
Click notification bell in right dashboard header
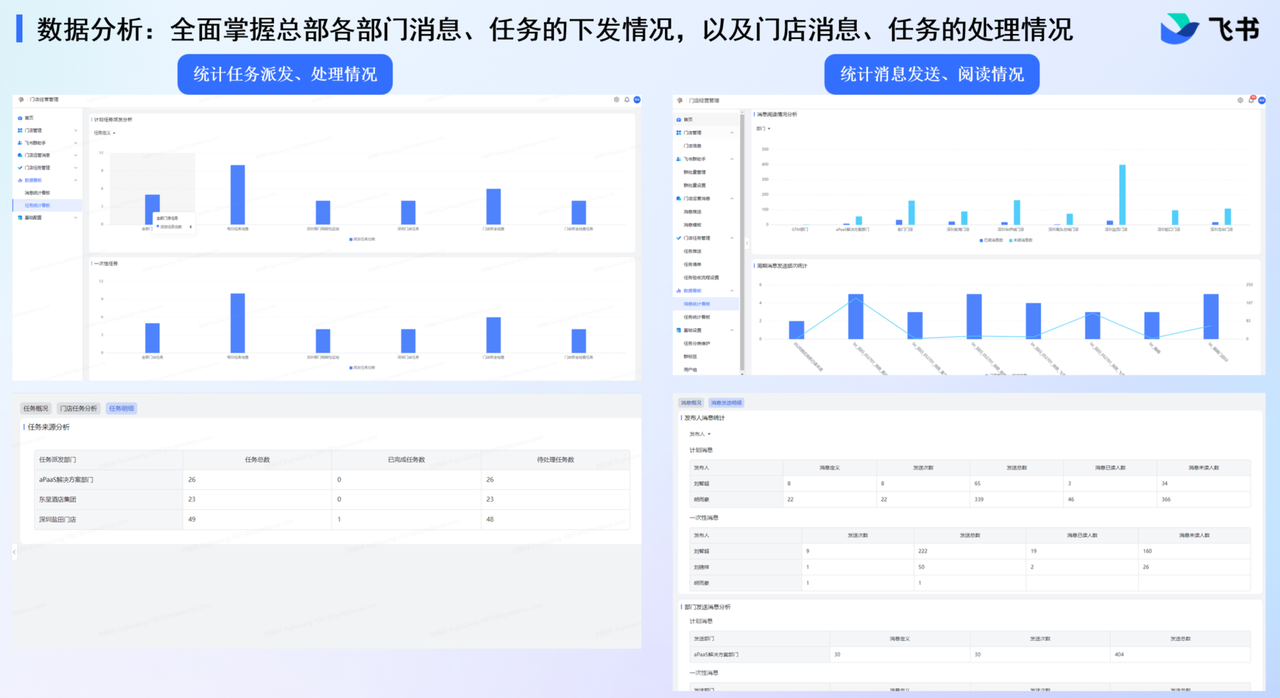pyautogui.click(x=1251, y=100)
